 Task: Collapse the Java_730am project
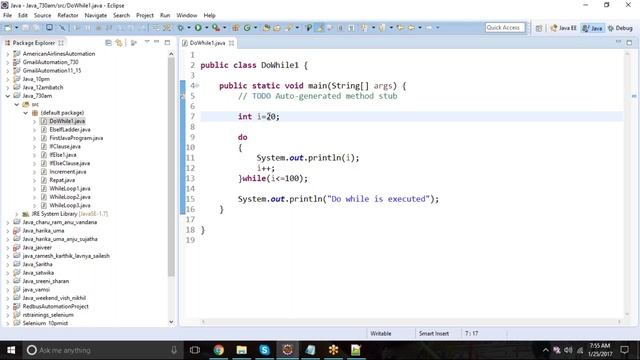tap(7, 96)
